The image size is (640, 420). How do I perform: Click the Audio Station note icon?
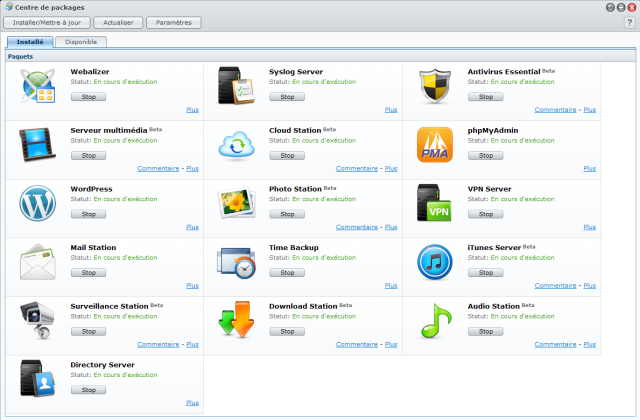(435, 321)
